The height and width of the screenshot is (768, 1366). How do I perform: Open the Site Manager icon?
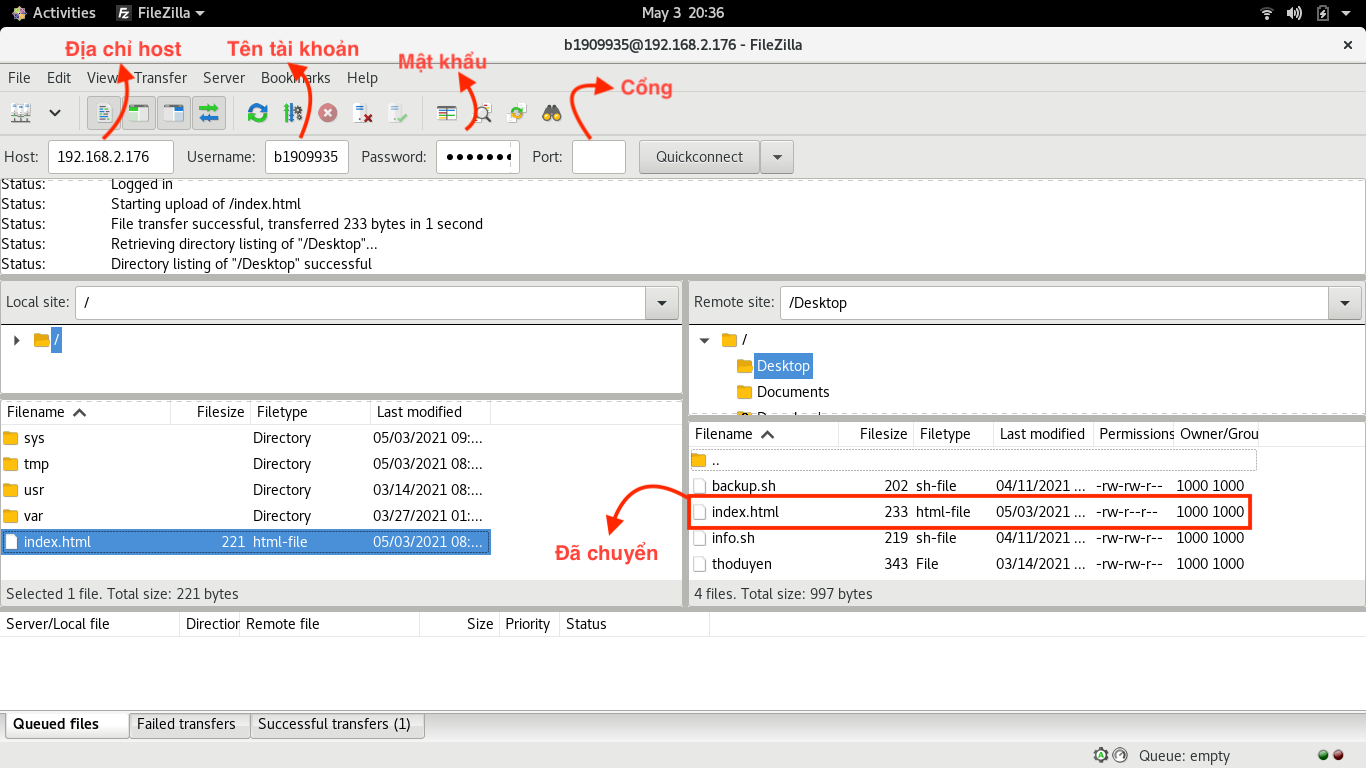[x=22, y=113]
